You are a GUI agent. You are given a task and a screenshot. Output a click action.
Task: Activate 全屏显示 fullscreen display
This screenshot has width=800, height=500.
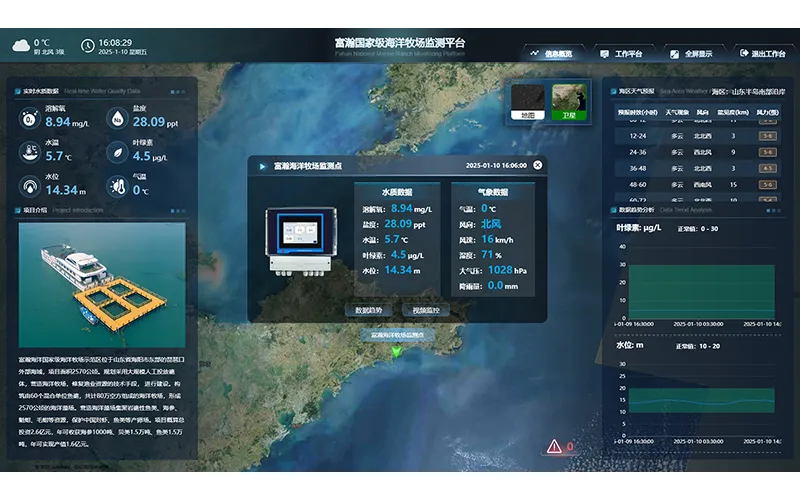point(691,53)
